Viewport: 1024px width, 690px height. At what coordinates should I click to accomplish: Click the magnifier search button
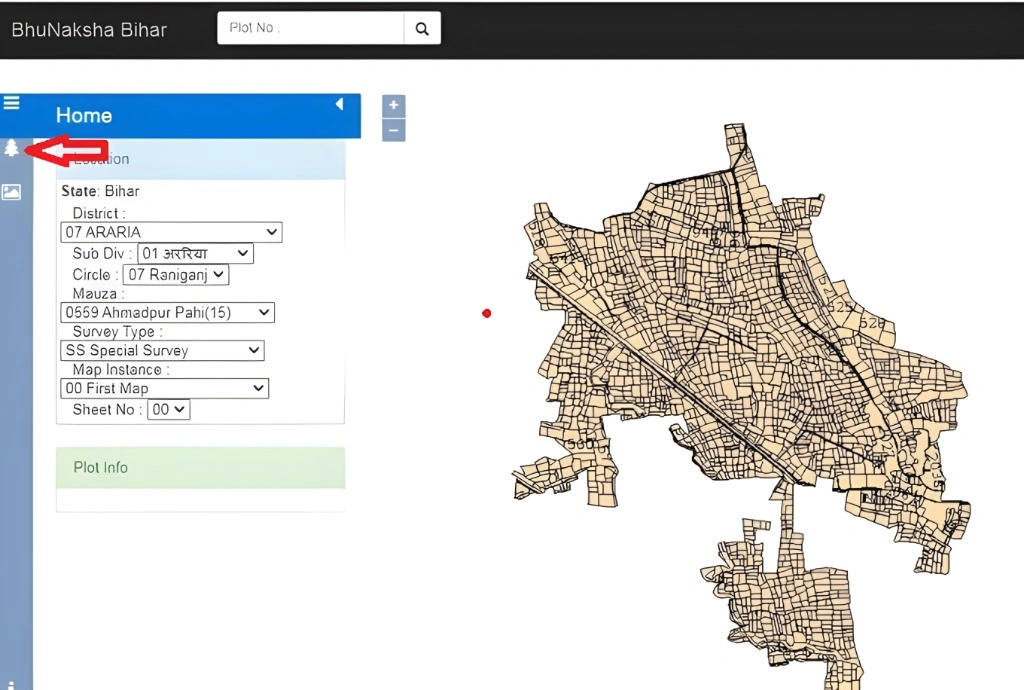(422, 28)
